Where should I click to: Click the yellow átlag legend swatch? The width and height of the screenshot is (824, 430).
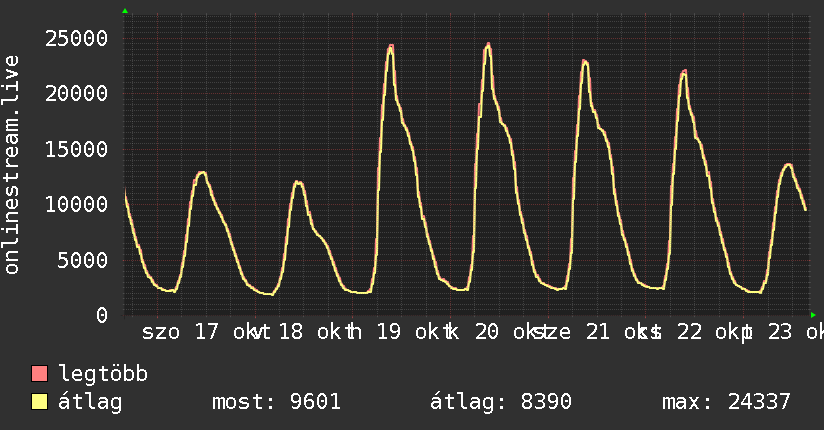click(x=39, y=402)
